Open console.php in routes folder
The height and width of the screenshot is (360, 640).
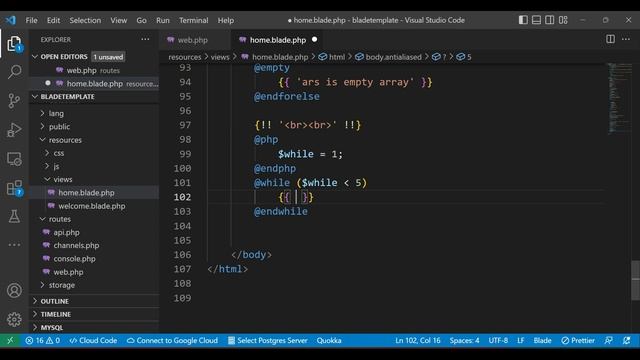pyautogui.click(x=74, y=259)
